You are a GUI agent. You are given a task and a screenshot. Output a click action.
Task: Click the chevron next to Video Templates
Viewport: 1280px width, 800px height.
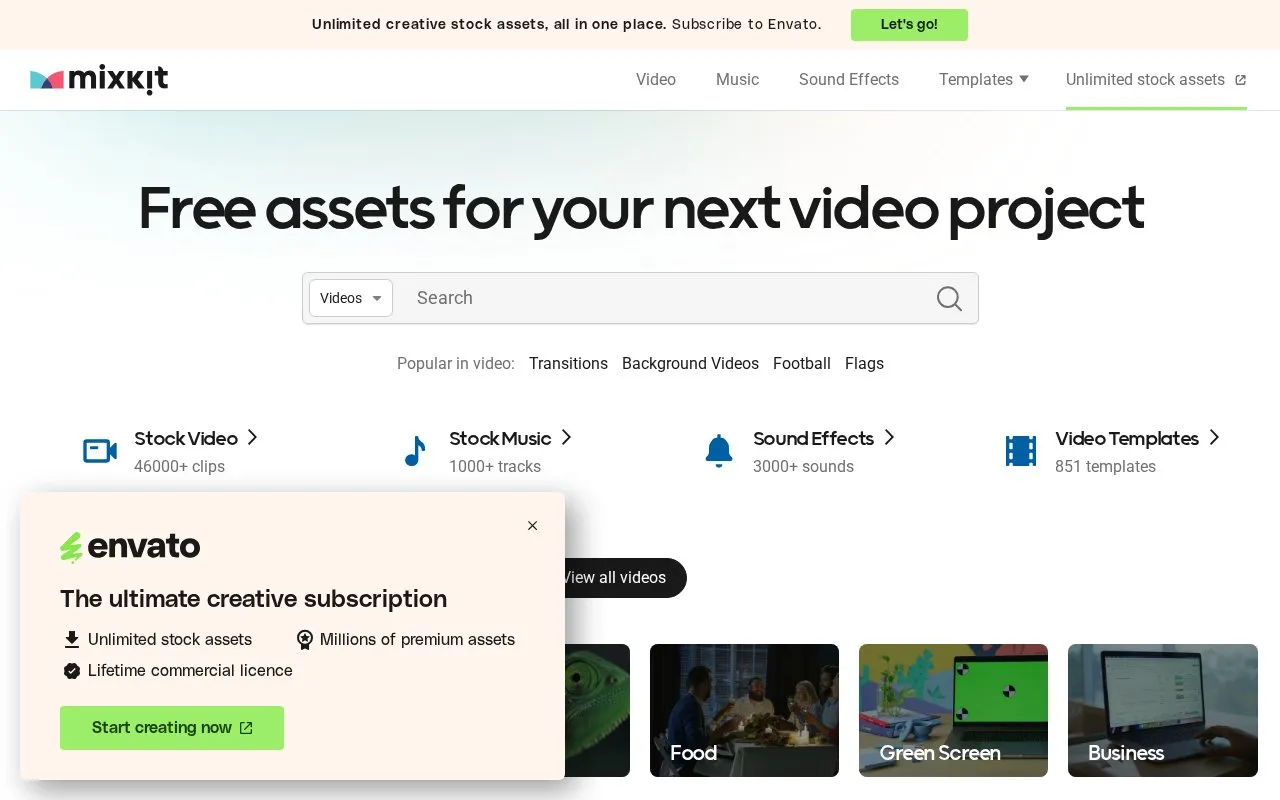point(1214,437)
